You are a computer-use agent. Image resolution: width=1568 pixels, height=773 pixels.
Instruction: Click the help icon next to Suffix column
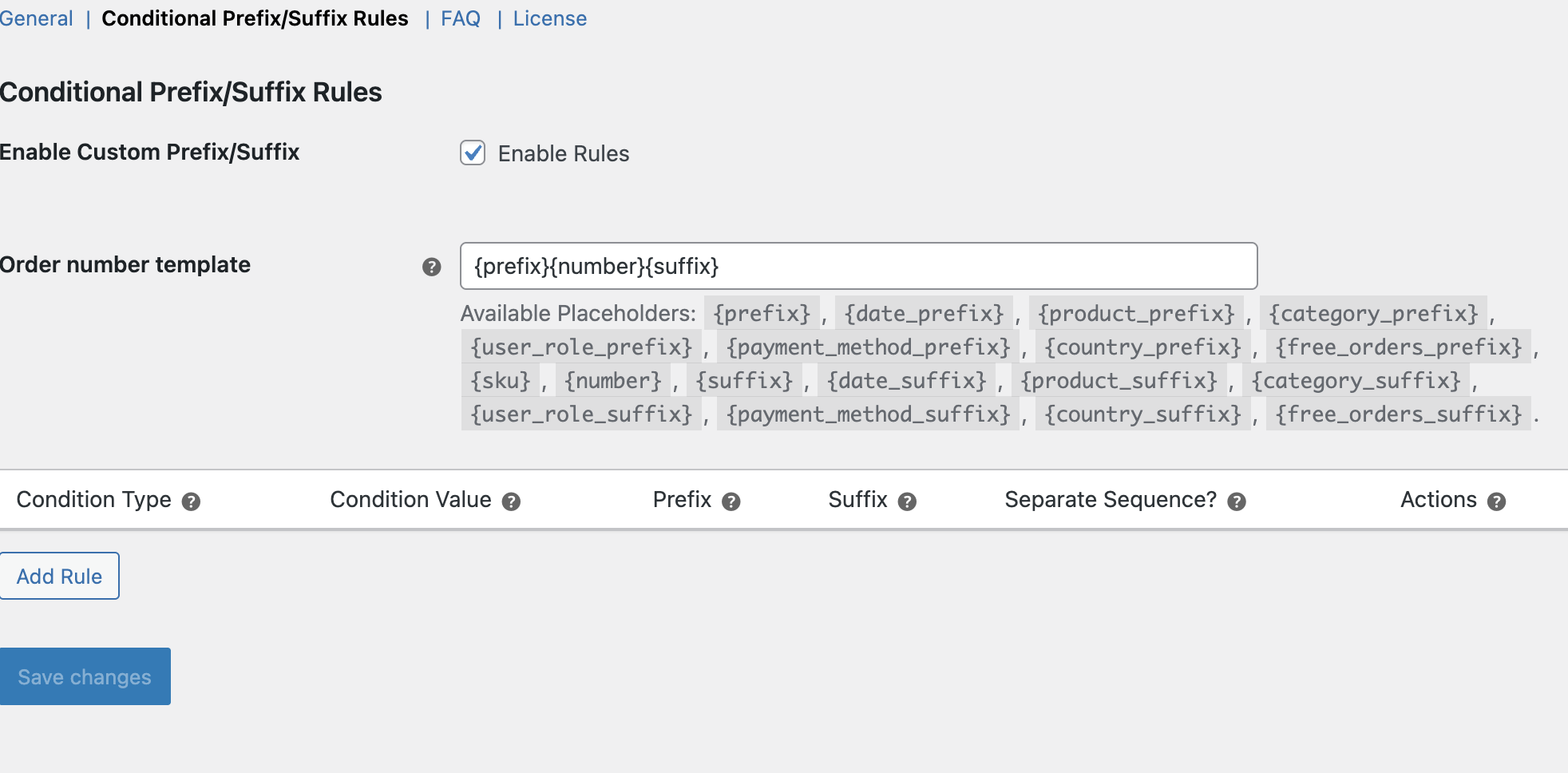coord(907,501)
